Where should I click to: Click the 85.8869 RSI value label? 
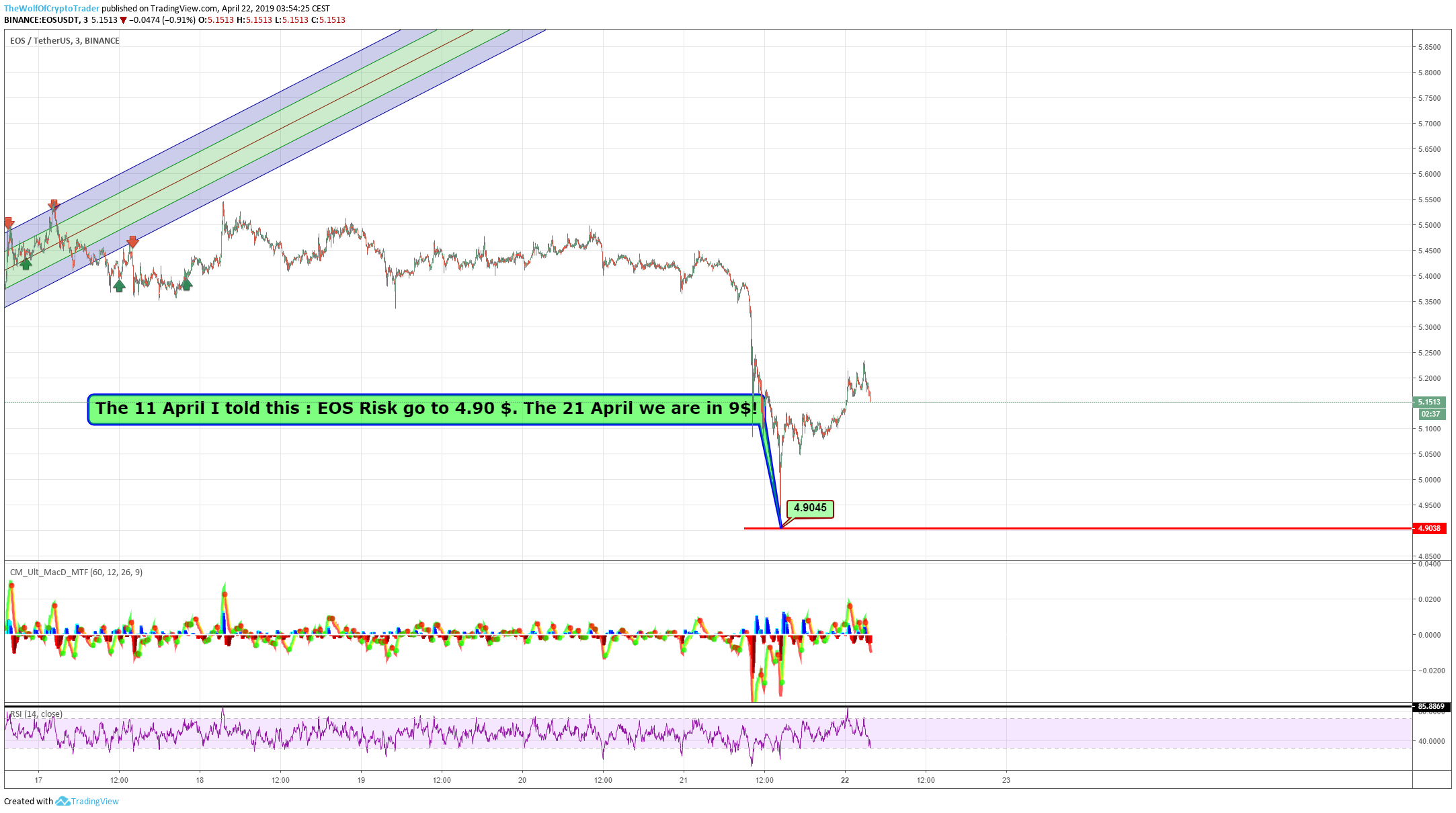[1430, 706]
